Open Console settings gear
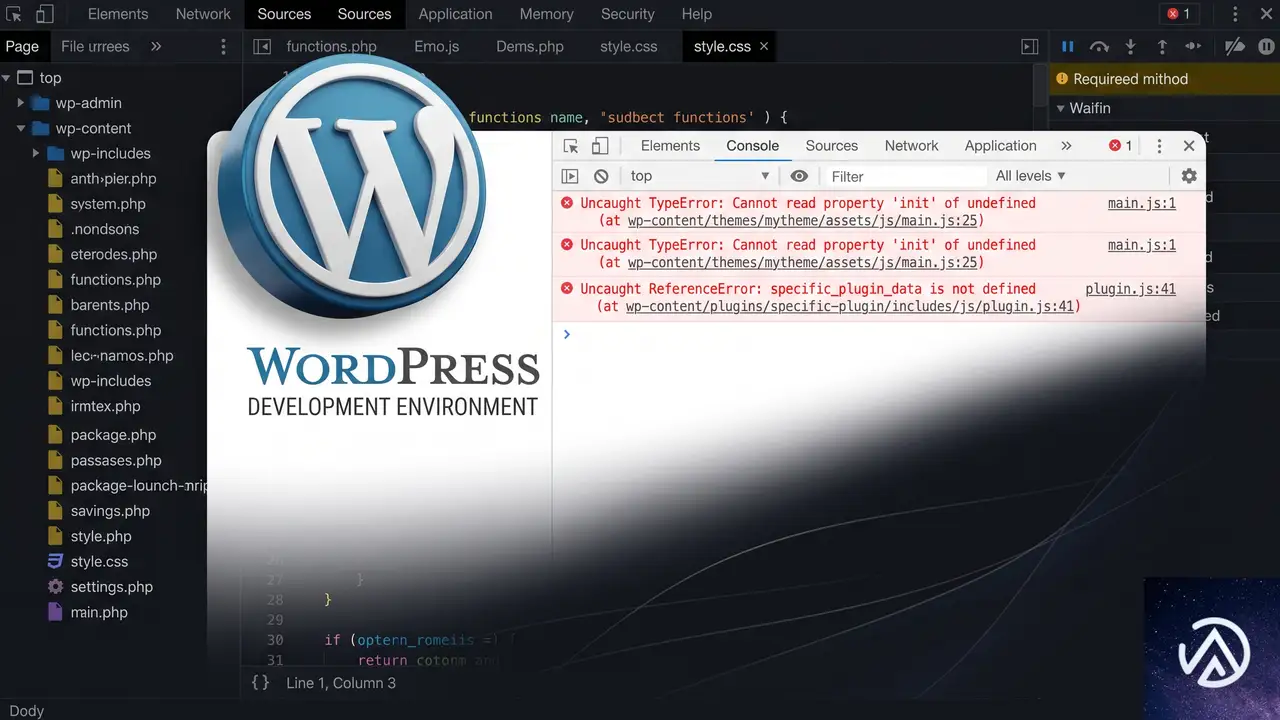 1189,176
